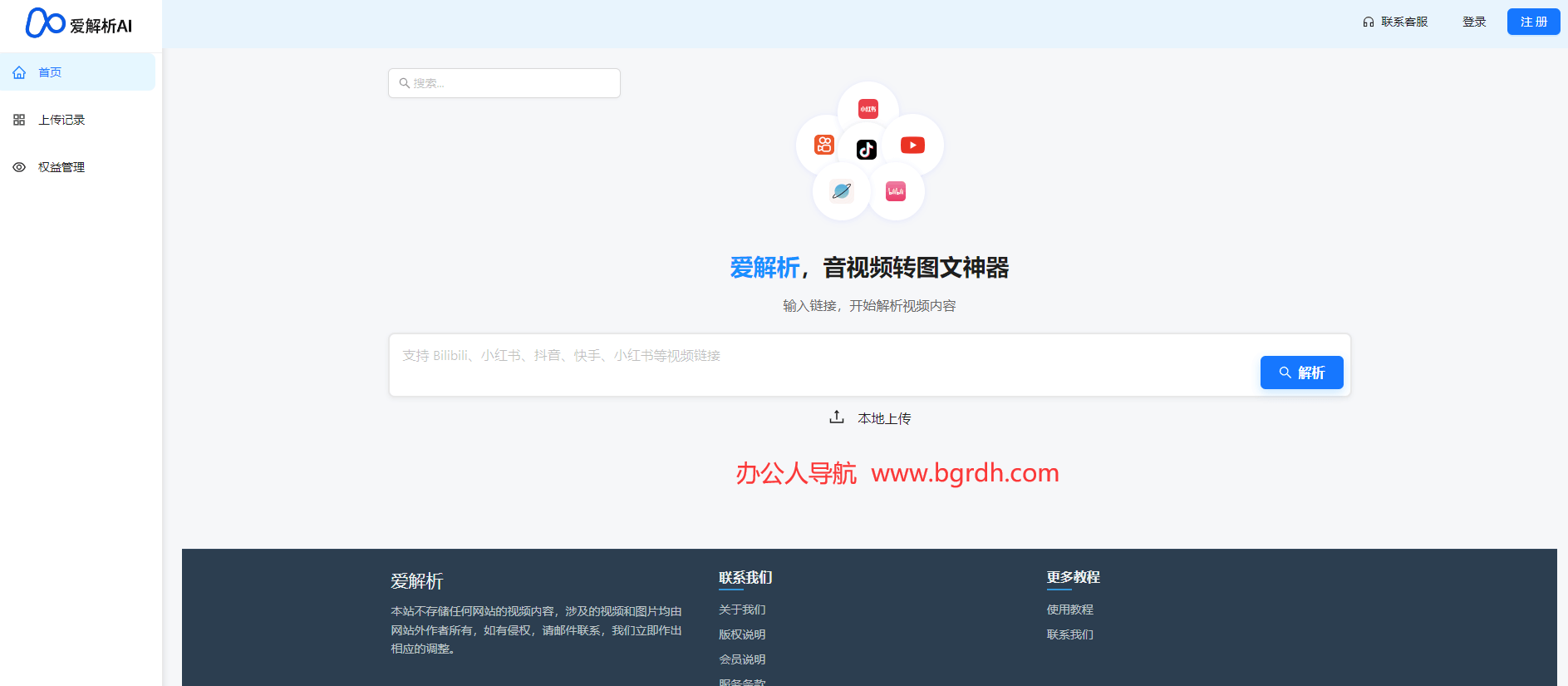Click the red YouTube play icon
Viewport: 1568px width, 686px height.
click(912, 146)
